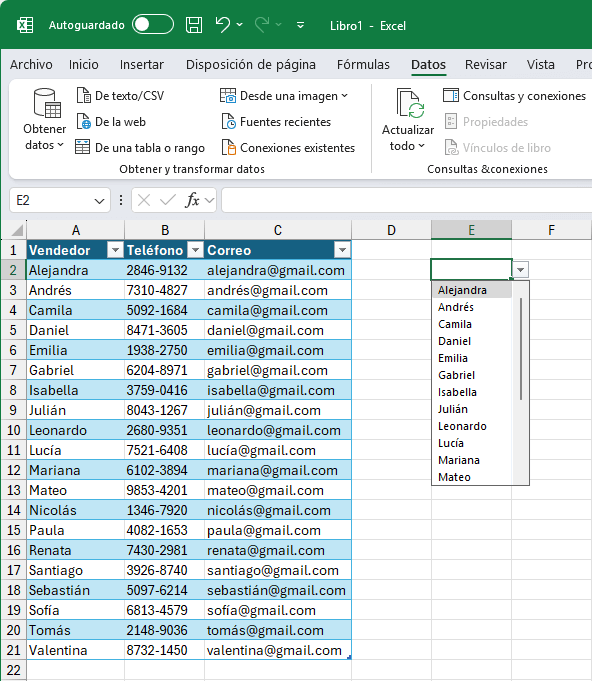This screenshot has width=592, height=681.
Task: Open the Fórmulas tab
Action: (363, 65)
